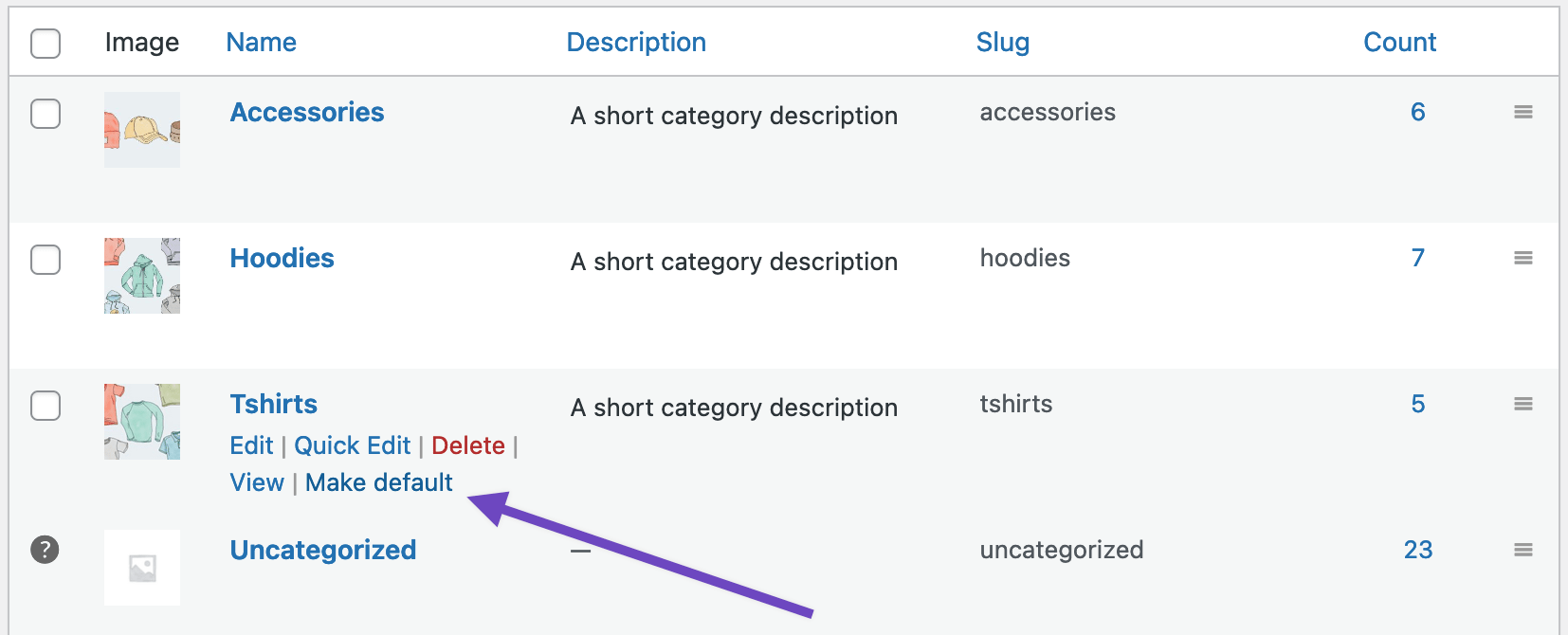The image size is (1568, 635).
Task: Sort the table by the Count column
Action: (x=1399, y=42)
